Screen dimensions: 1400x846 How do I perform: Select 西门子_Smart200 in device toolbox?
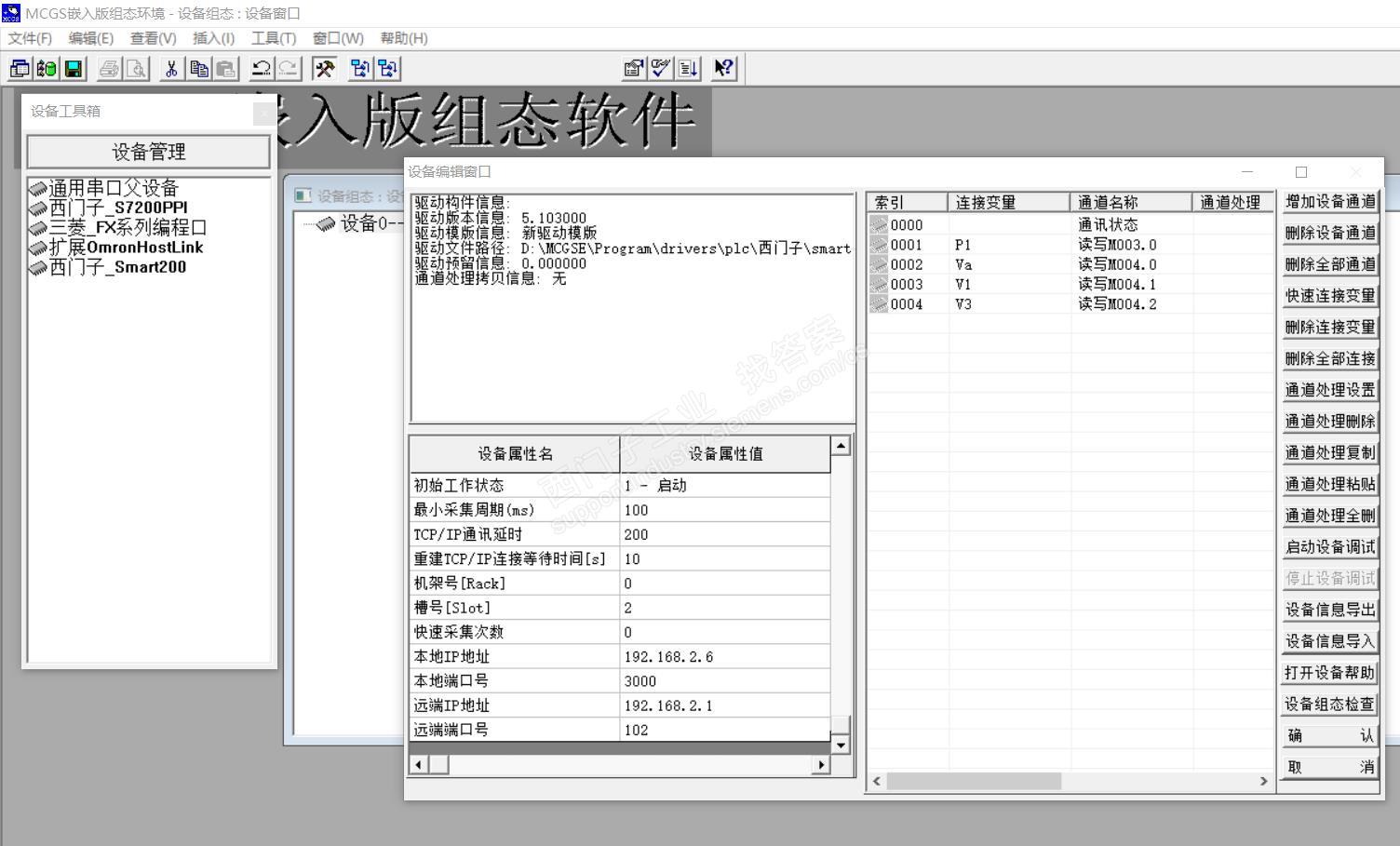point(107,267)
